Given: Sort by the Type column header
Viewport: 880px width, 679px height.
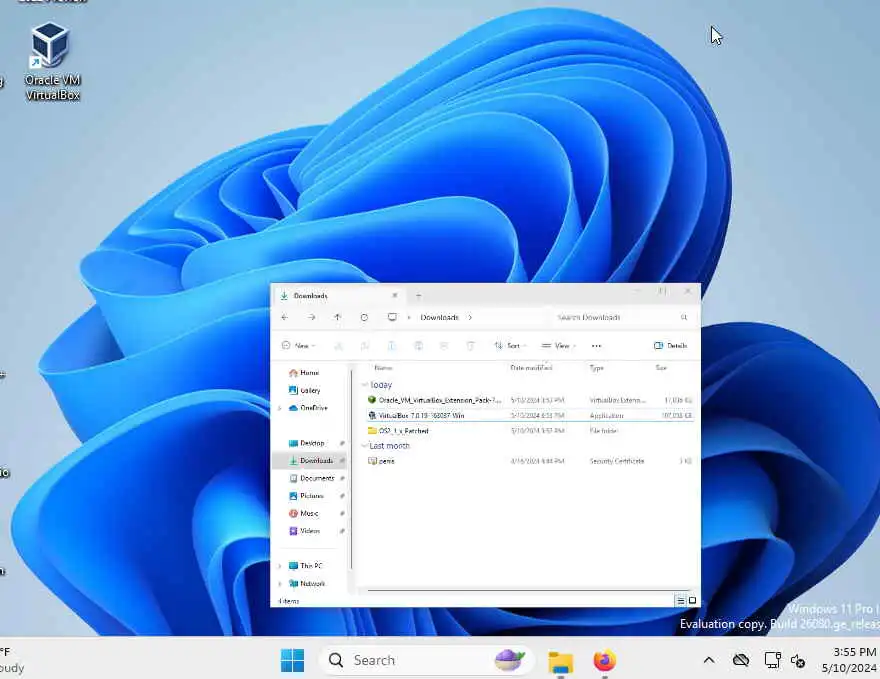Looking at the screenshot, I should click(596, 368).
